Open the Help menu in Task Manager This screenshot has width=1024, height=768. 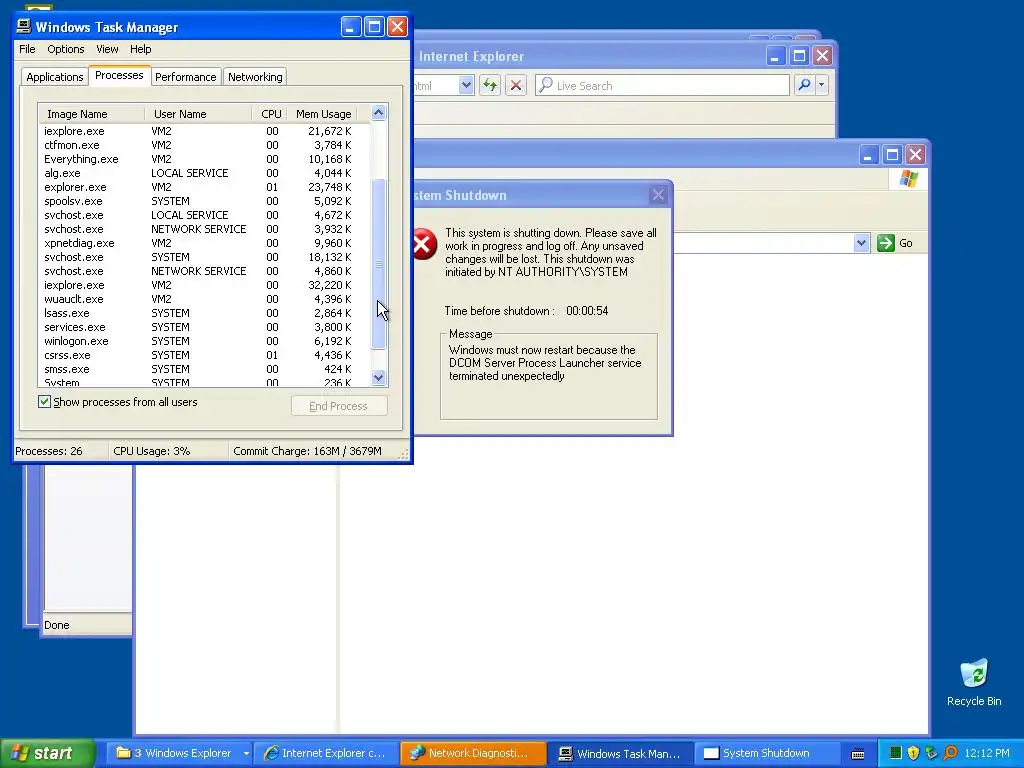click(x=140, y=49)
